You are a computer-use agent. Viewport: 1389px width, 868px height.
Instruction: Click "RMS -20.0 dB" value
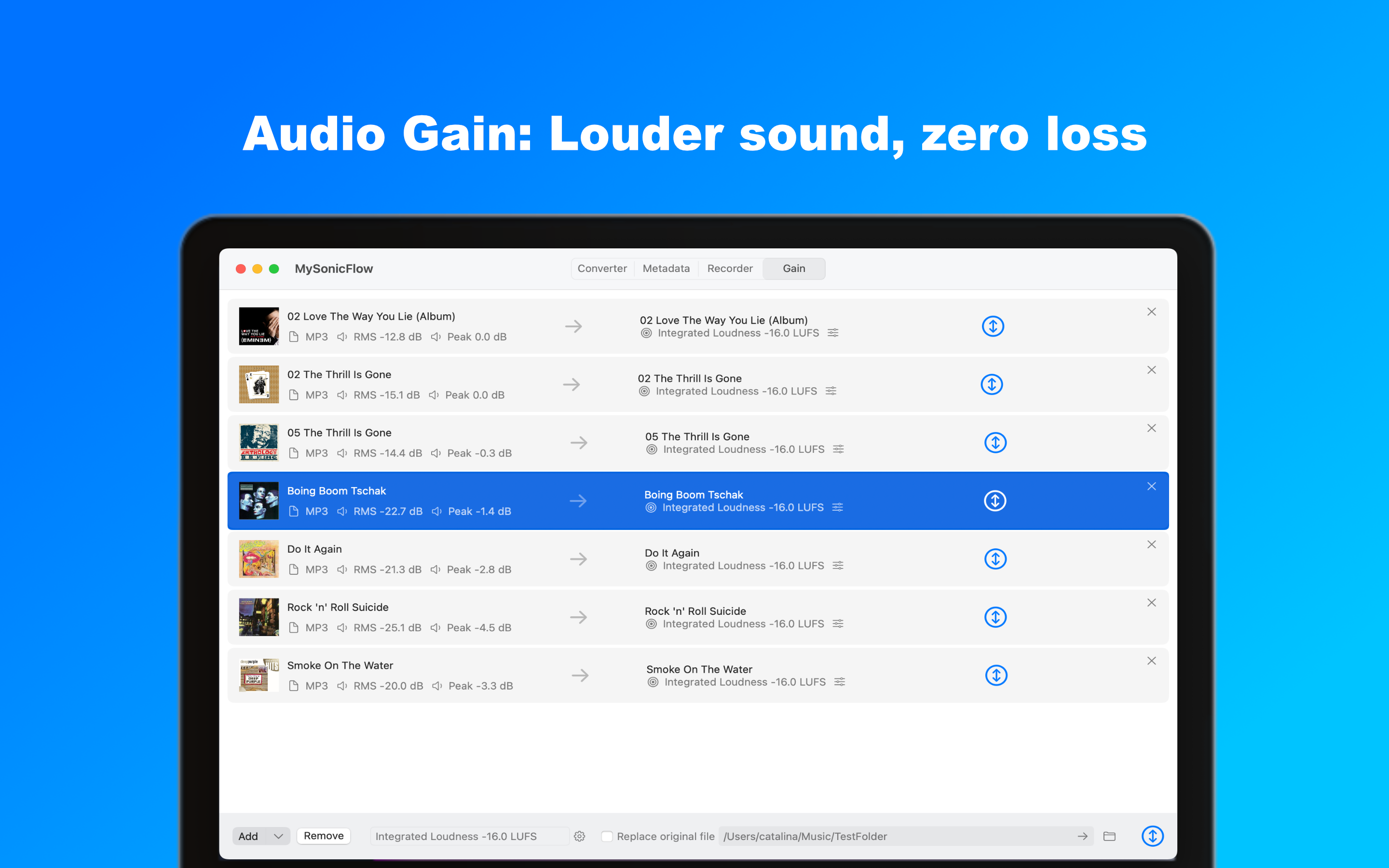pos(389,686)
